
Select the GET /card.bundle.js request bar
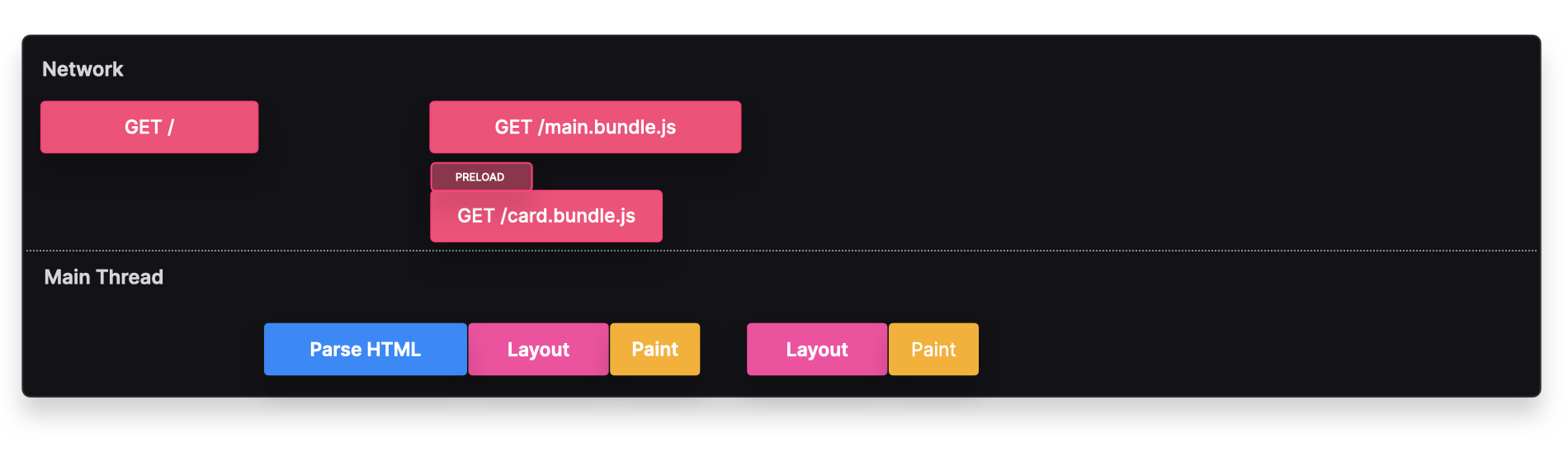coord(545,216)
